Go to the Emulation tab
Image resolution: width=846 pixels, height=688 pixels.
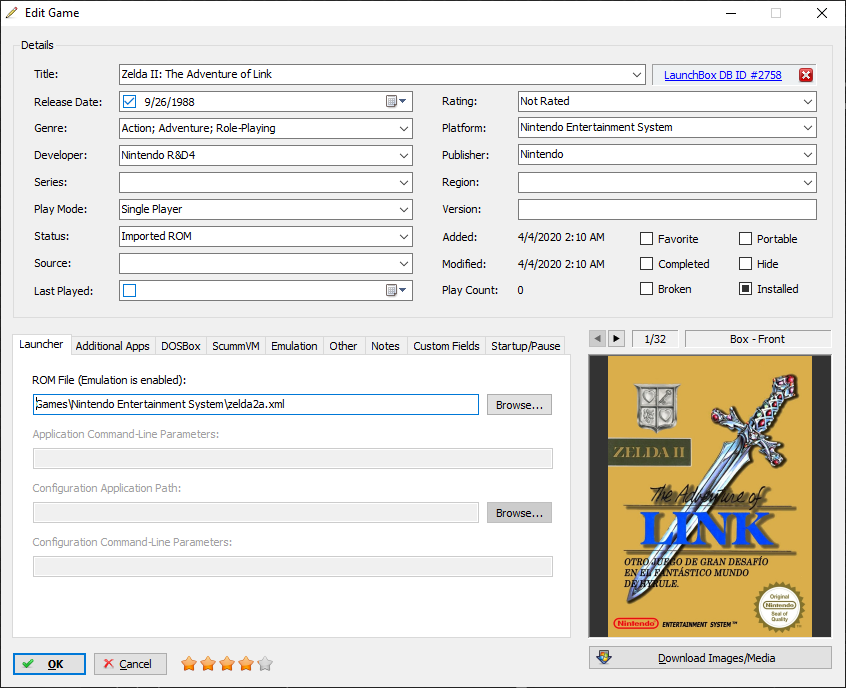294,346
